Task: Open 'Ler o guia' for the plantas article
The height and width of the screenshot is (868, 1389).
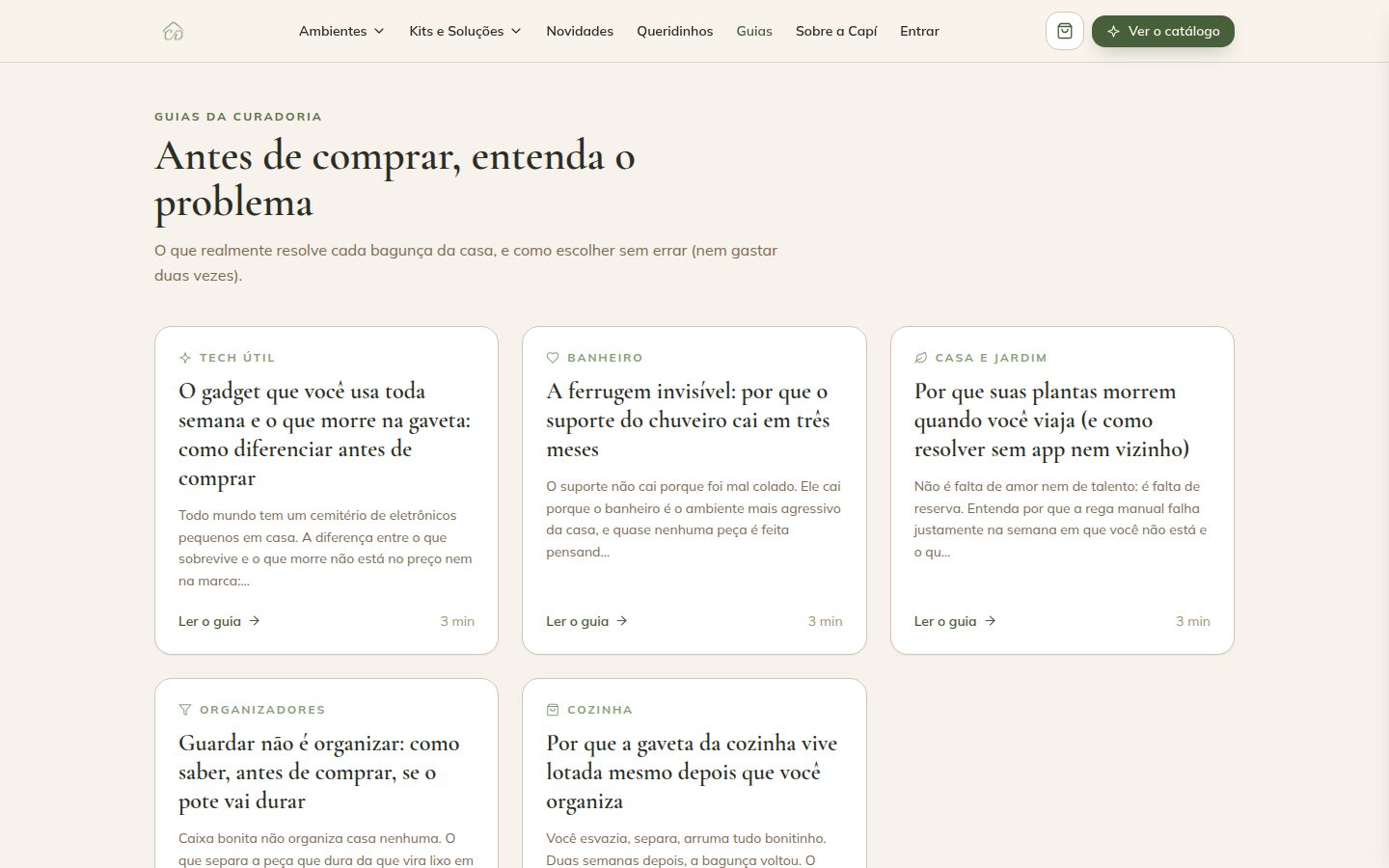Action: point(955,621)
